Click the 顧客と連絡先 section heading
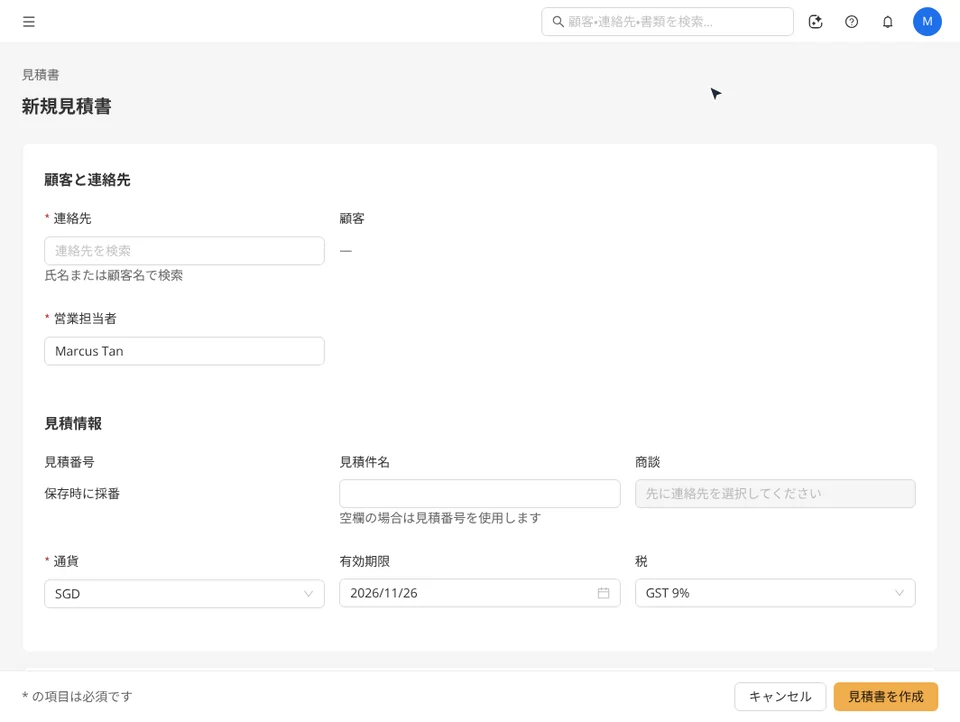960x722 pixels. (x=87, y=180)
